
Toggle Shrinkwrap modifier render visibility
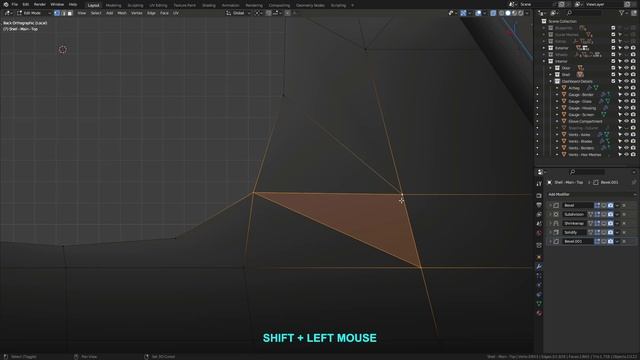point(611,223)
